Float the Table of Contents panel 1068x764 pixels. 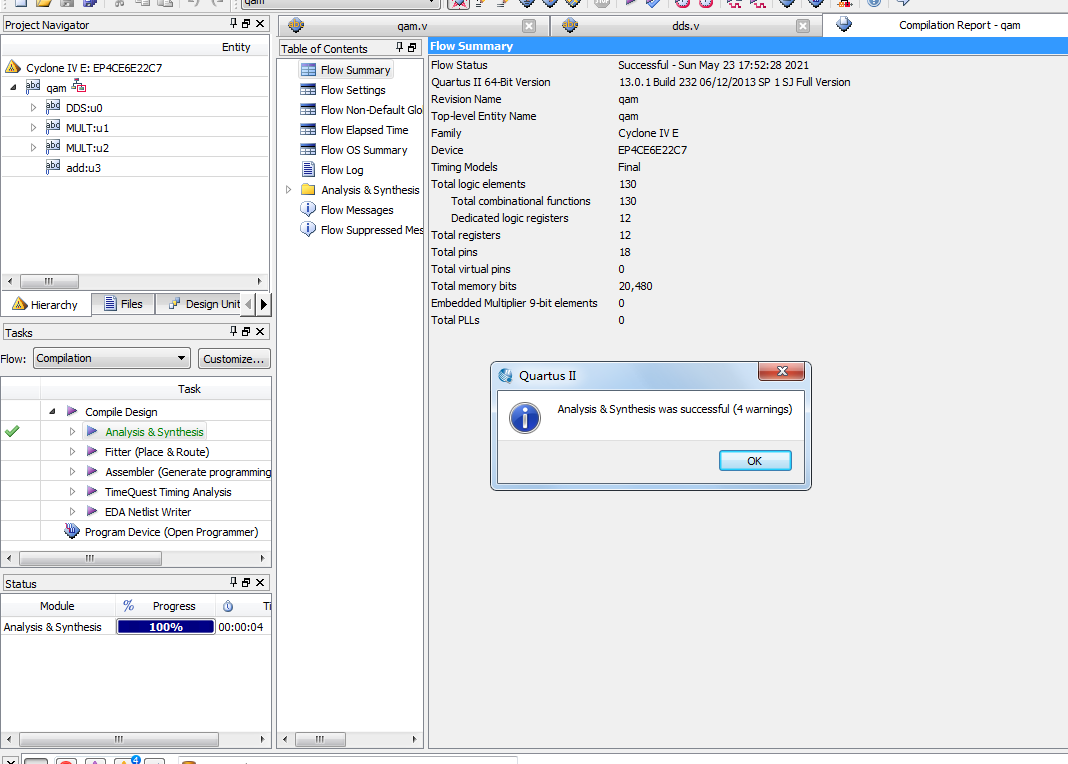(x=412, y=48)
